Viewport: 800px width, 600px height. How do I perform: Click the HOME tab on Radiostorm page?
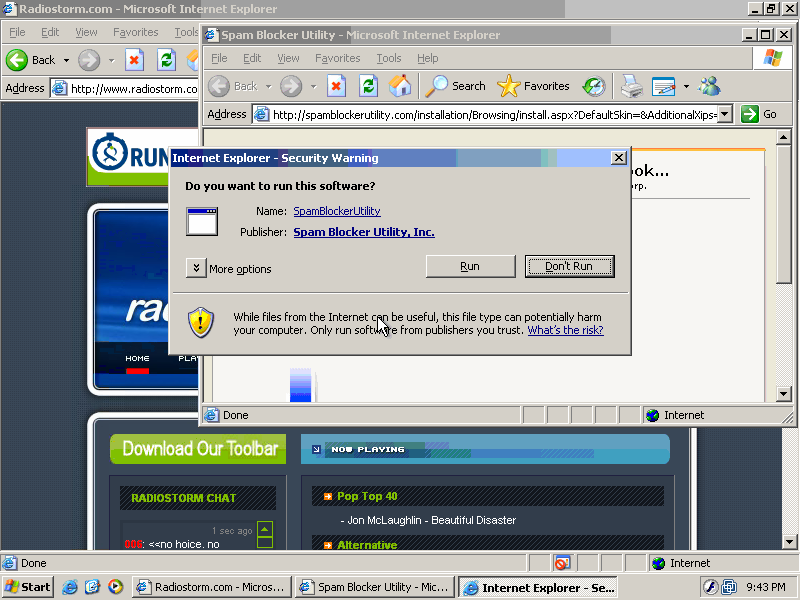click(x=137, y=359)
